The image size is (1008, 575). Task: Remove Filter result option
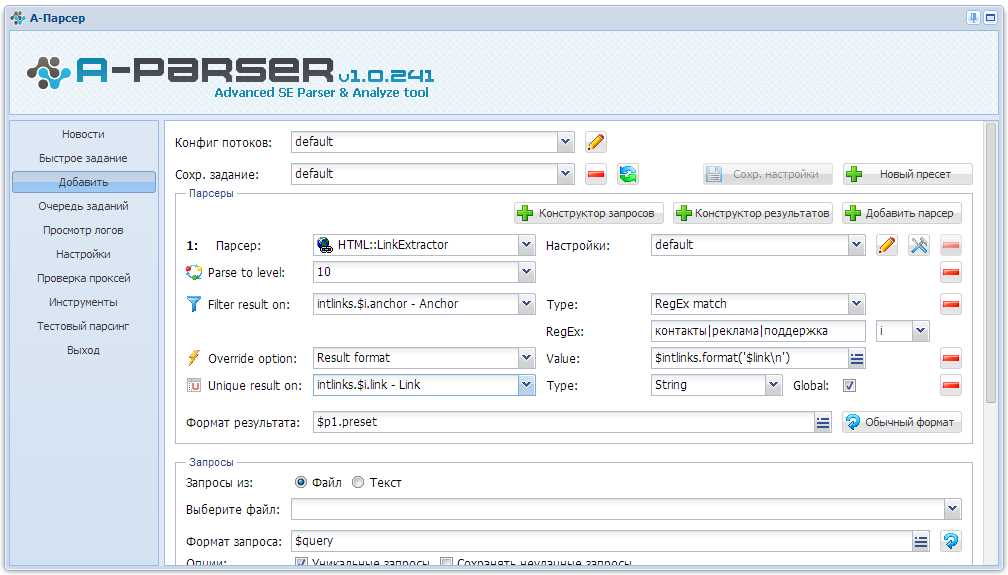(x=951, y=304)
